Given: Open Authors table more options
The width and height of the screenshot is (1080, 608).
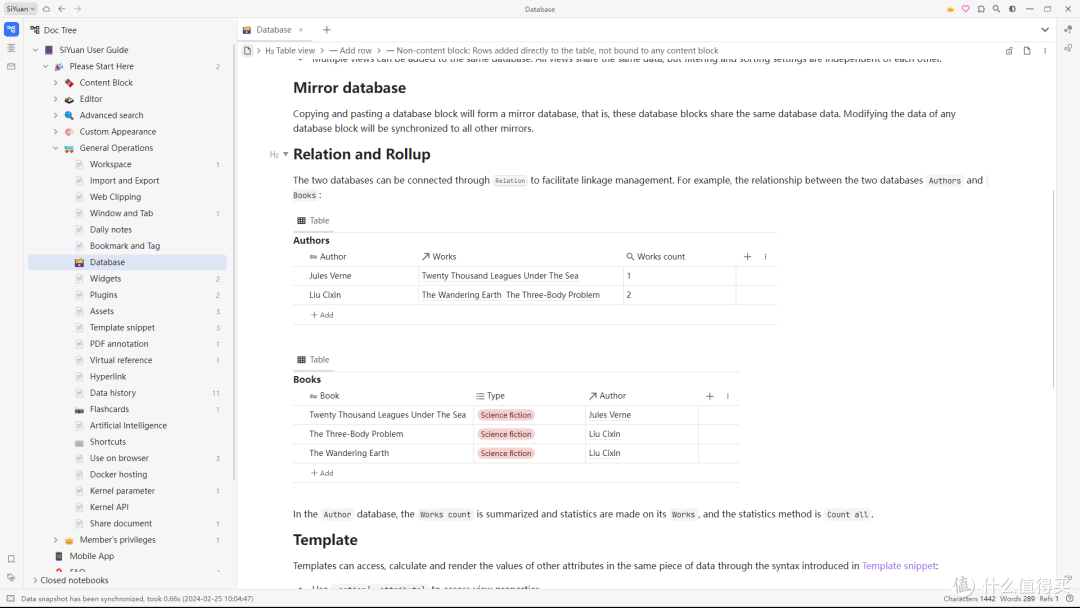Looking at the screenshot, I should pos(765,257).
